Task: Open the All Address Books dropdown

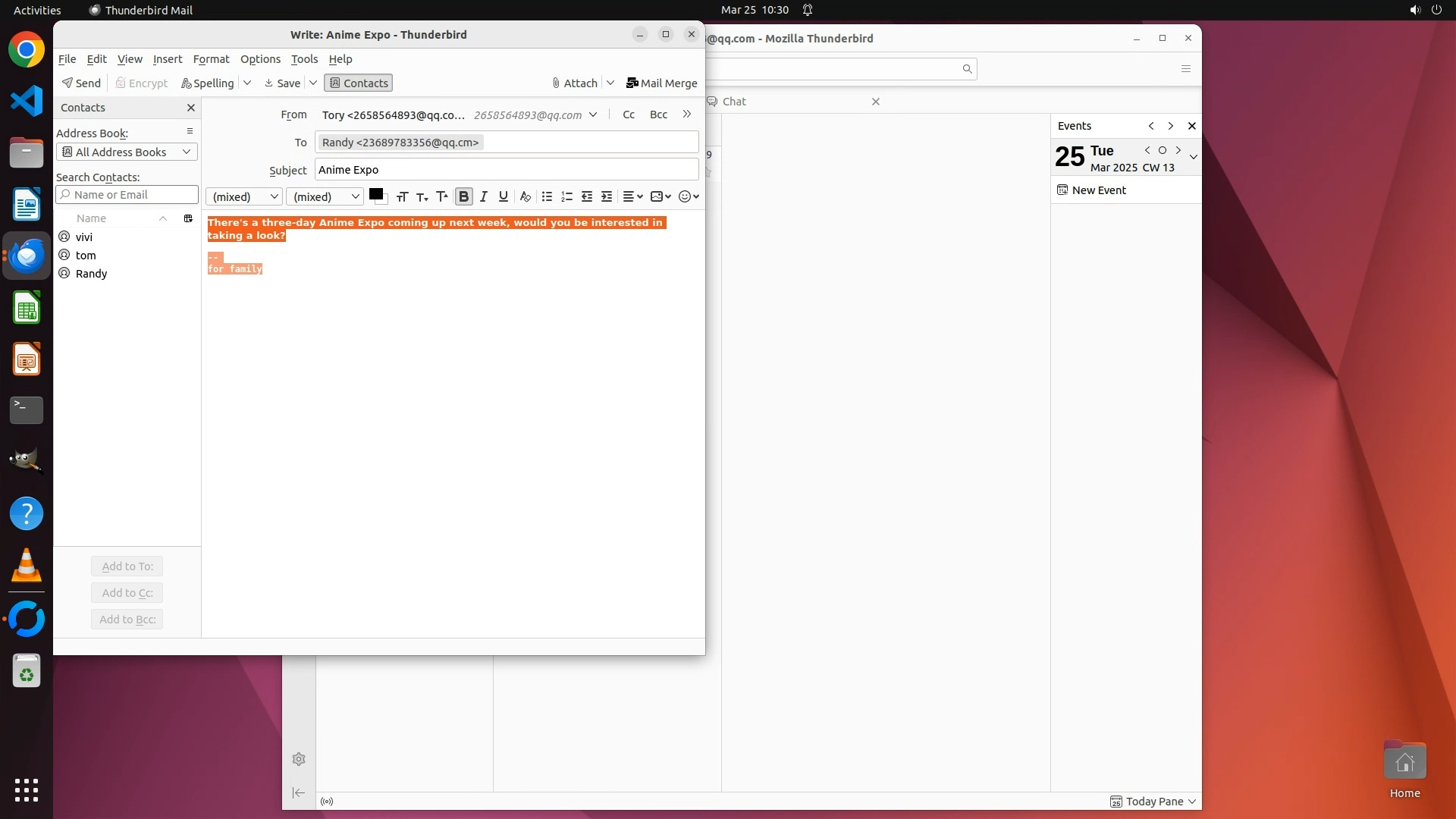Action: pos(127,152)
